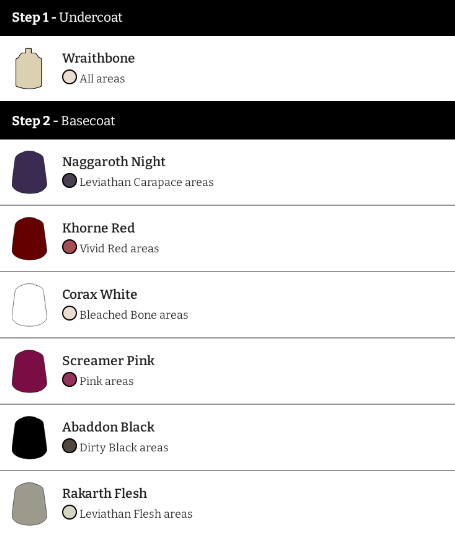
Task: Click the Khorne Red paint pot icon
Action: coord(29,239)
